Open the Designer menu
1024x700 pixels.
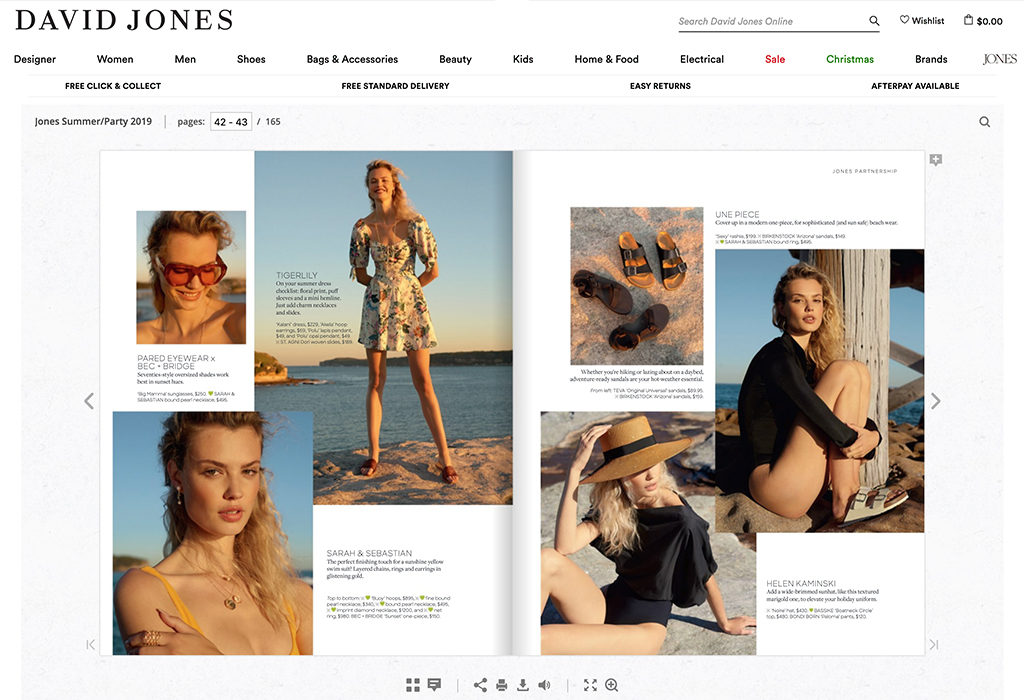tap(35, 59)
